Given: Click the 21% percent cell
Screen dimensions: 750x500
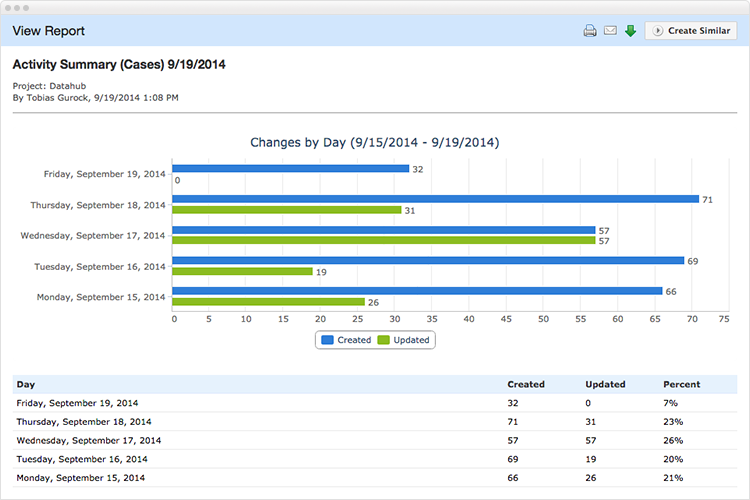Looking at the screenshot, I should click(673, 478).
